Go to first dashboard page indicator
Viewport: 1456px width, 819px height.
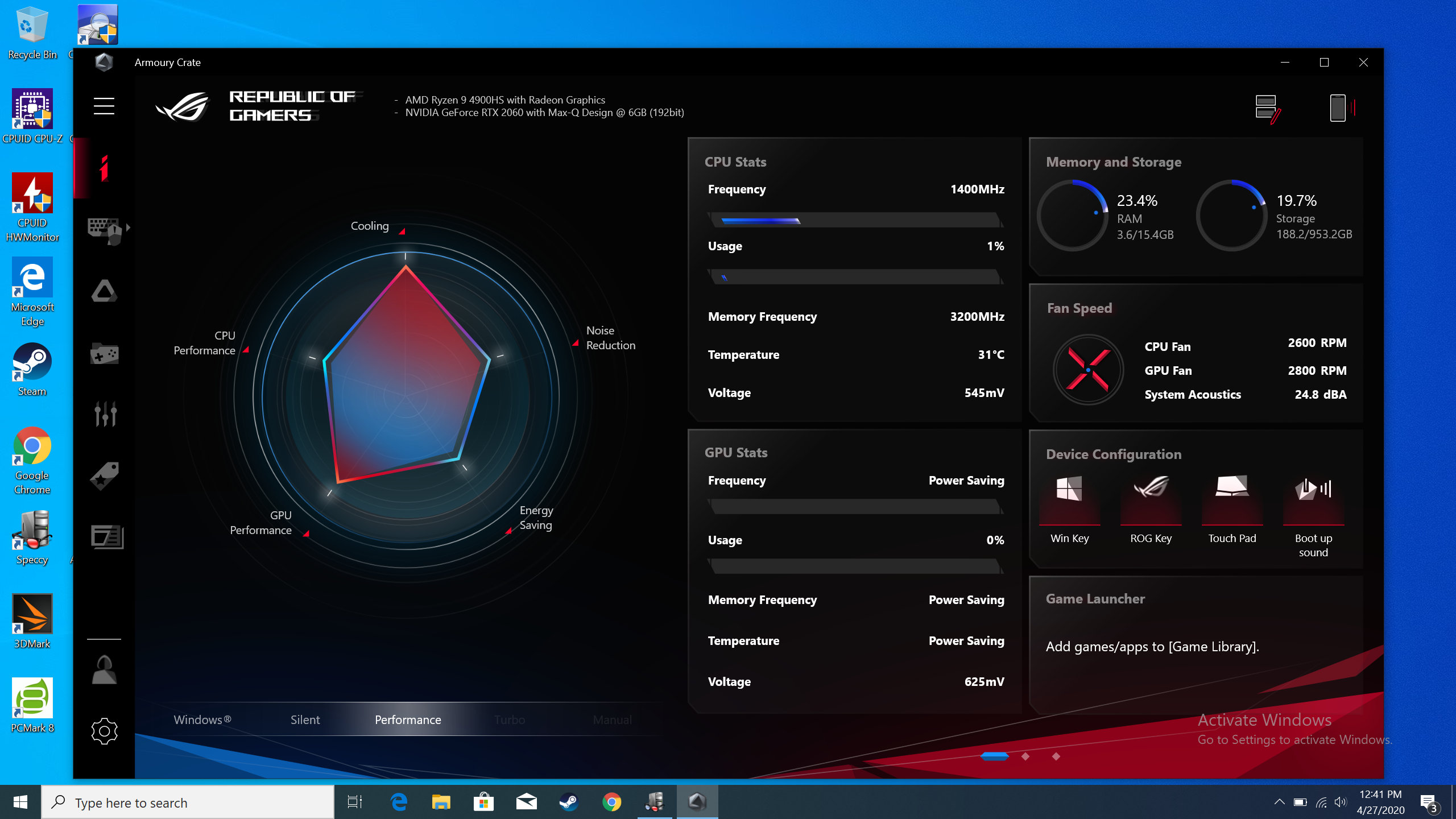[x=995, y=756]
